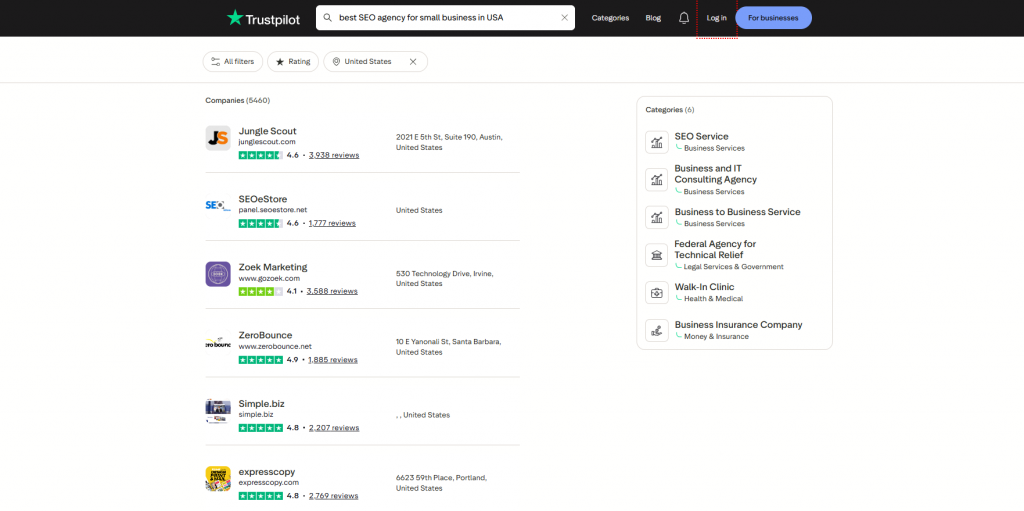Open the ZeroBounce company name
The width and height of the screenshot is (1024, 511).
(x=265, y=335)
